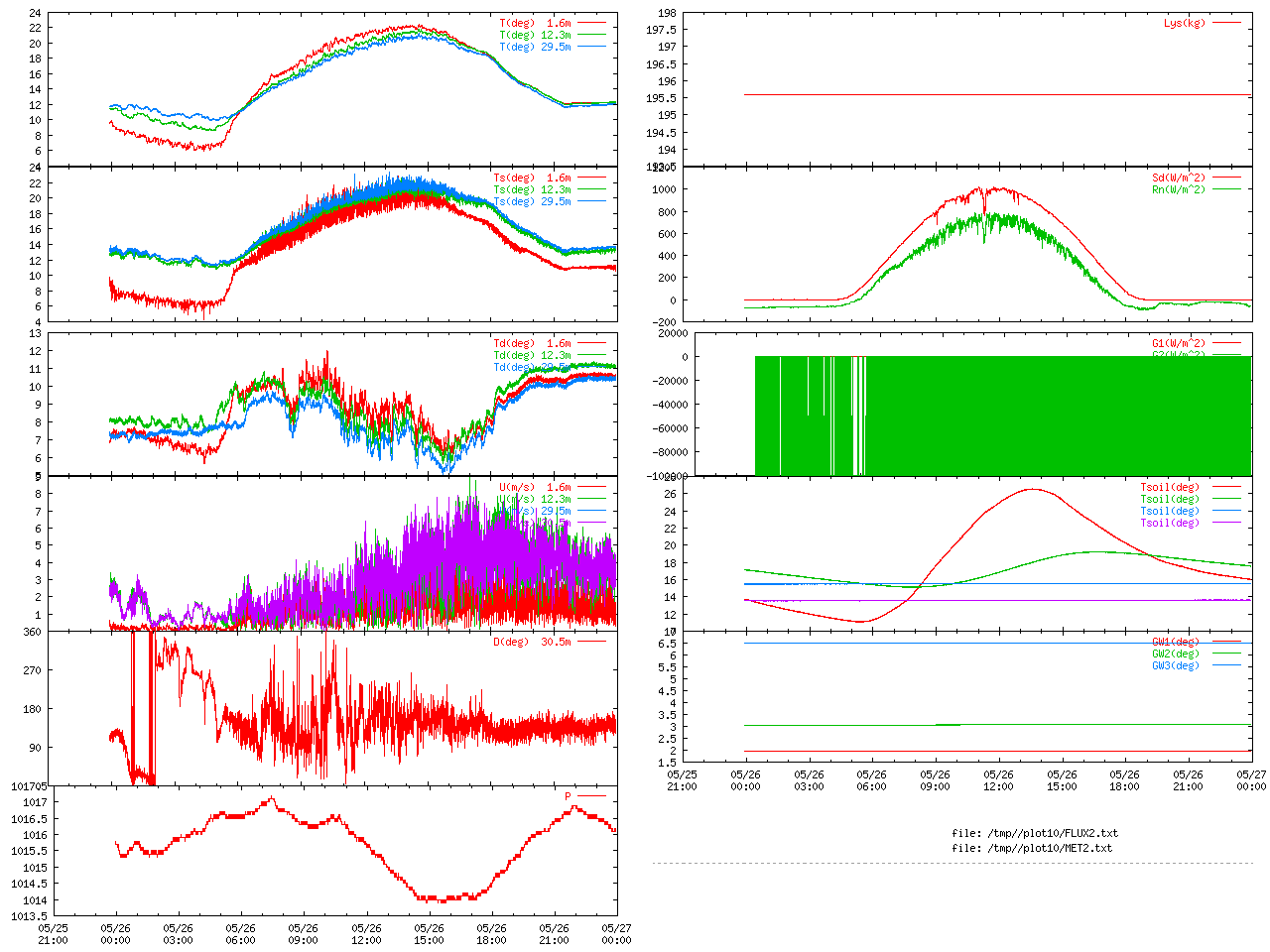The image size is (1270, 952).
Task: Click the 'Td(deg) 1.6m' legend label
Action: pos(533,343)
